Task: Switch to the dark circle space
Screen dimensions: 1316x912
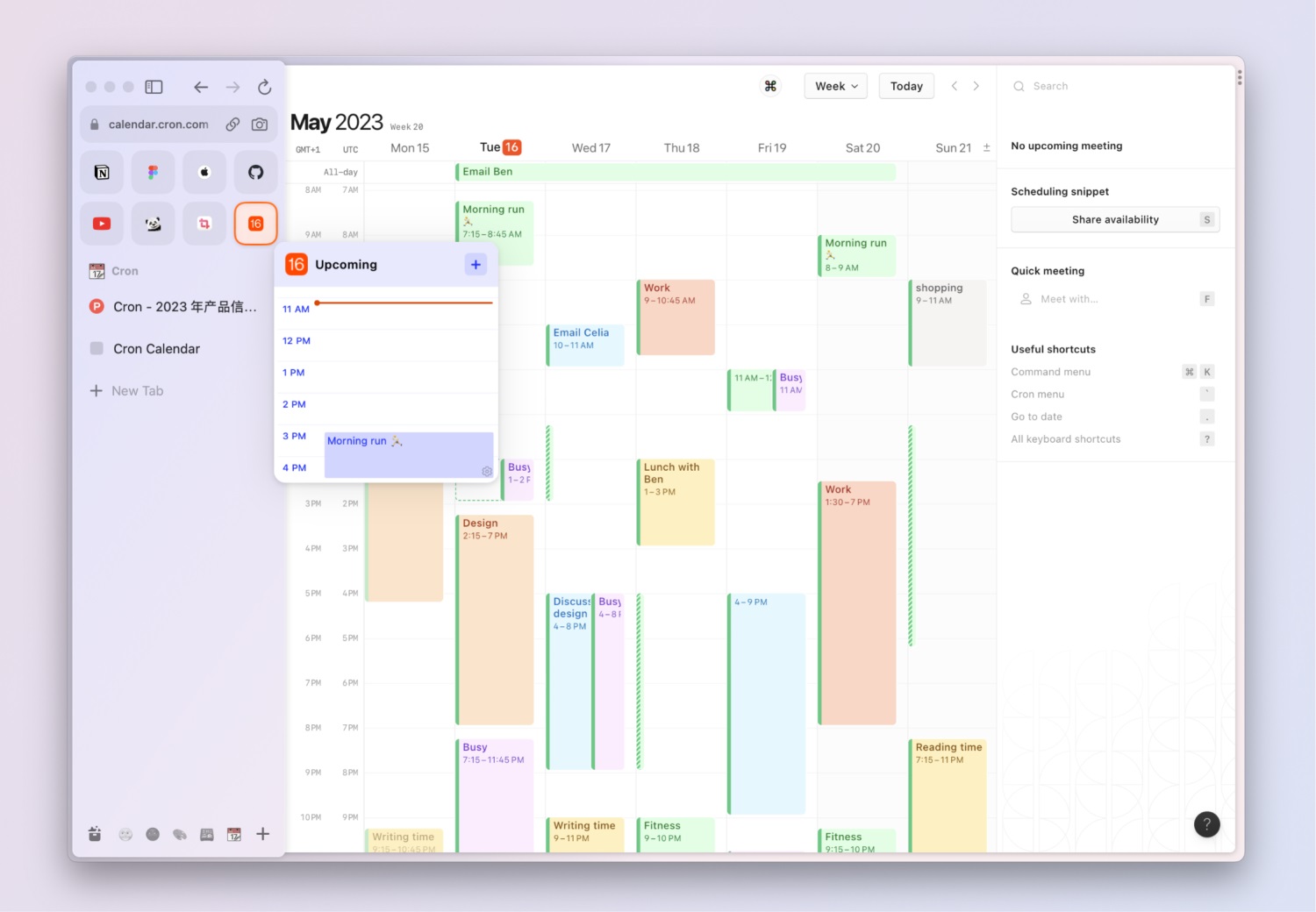Action: click(153, 834)
